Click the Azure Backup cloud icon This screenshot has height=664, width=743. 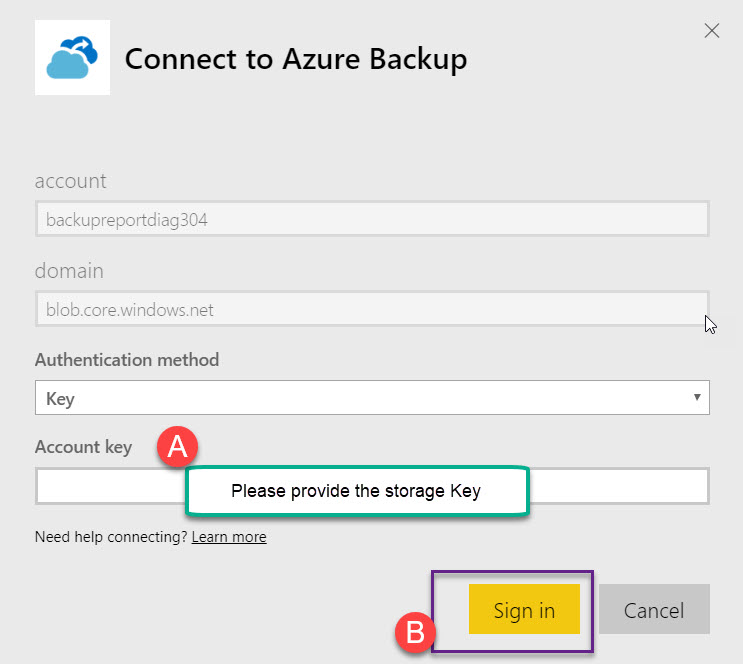pos(72,58)
